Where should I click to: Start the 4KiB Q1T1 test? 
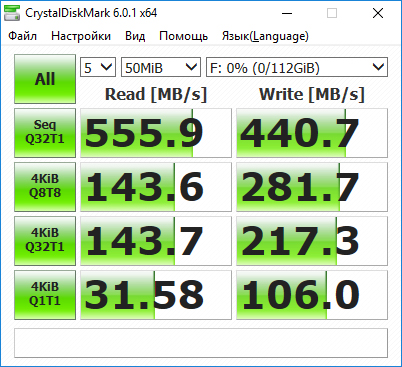coord(45,295)
